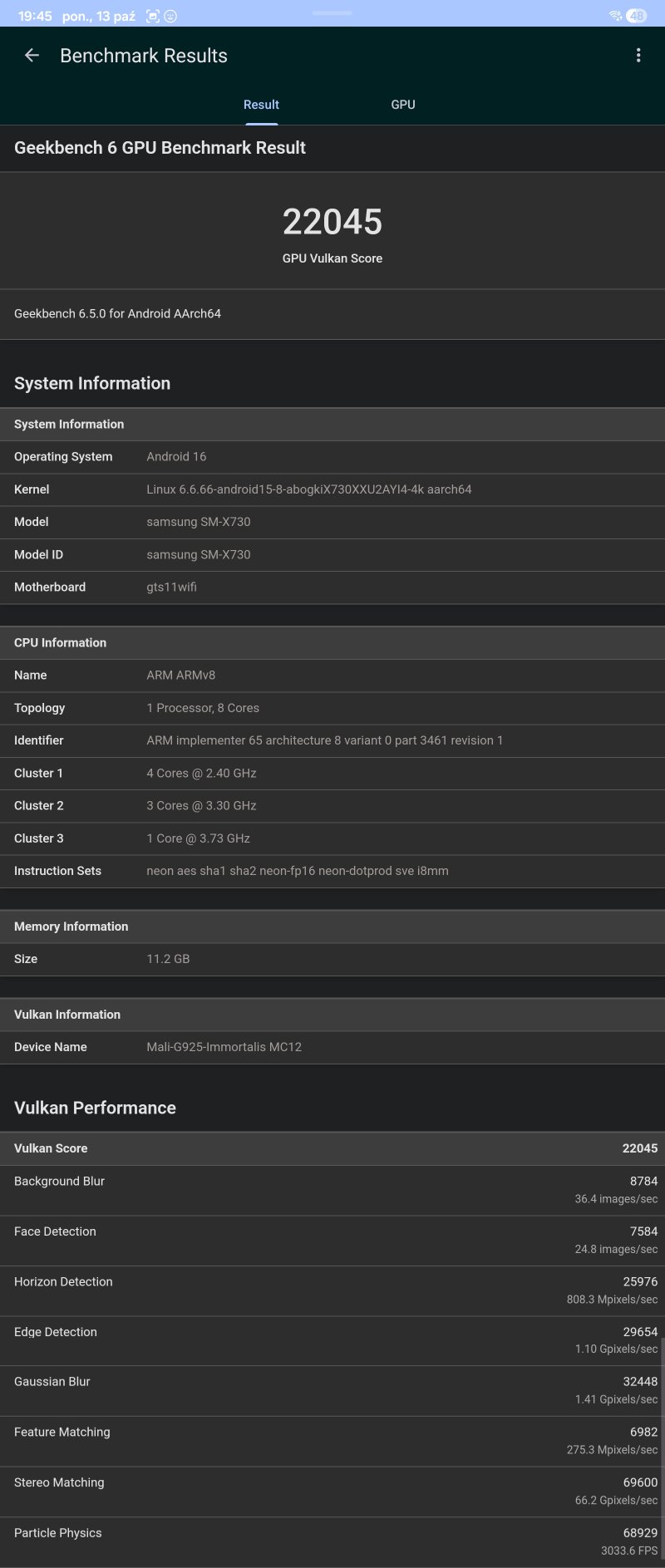This screenshot has width=665, height=1568.
Task: Switch to the GPU tab
Action: [403, 105]
